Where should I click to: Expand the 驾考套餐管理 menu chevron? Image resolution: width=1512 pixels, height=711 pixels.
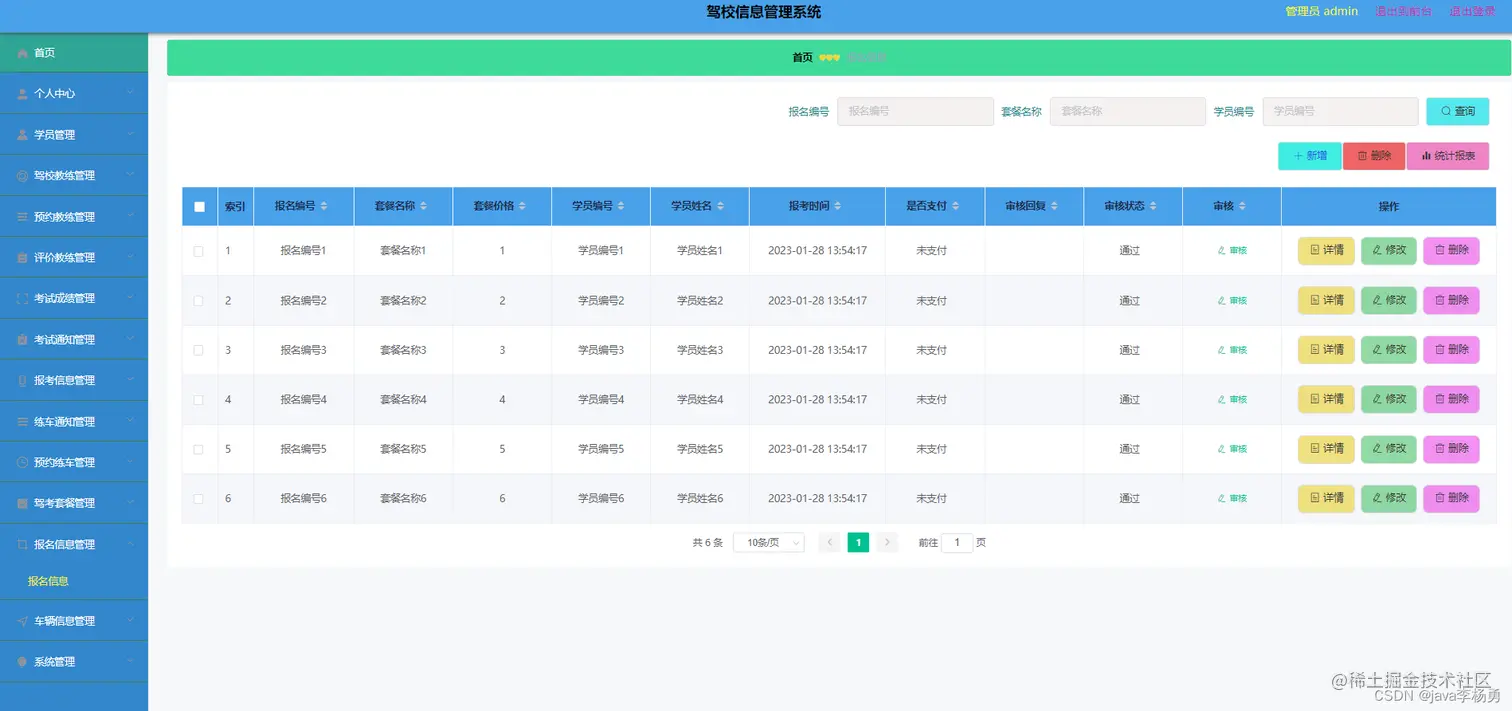click(131, 503)
